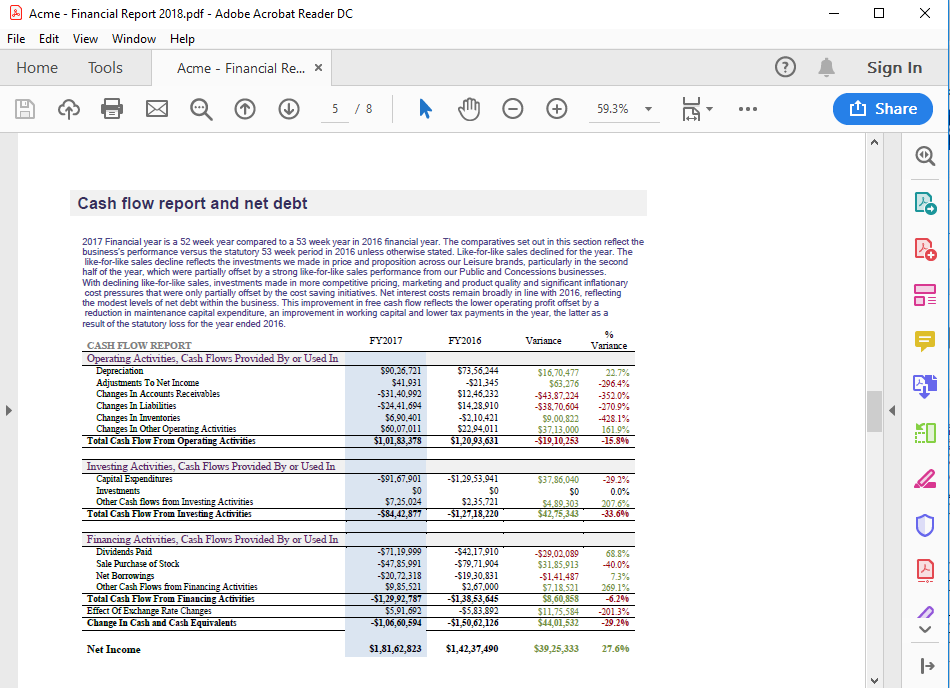Click the 'Net Income' row label

(113, 649)
